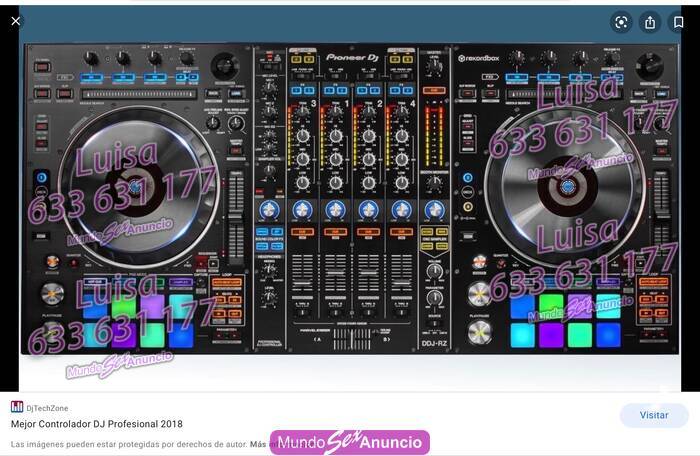Click the DjTechZone favicon icon
Image resolution: width=700 pixels, height=456 pixels.
pyautogui.click(x=17, y=407)
